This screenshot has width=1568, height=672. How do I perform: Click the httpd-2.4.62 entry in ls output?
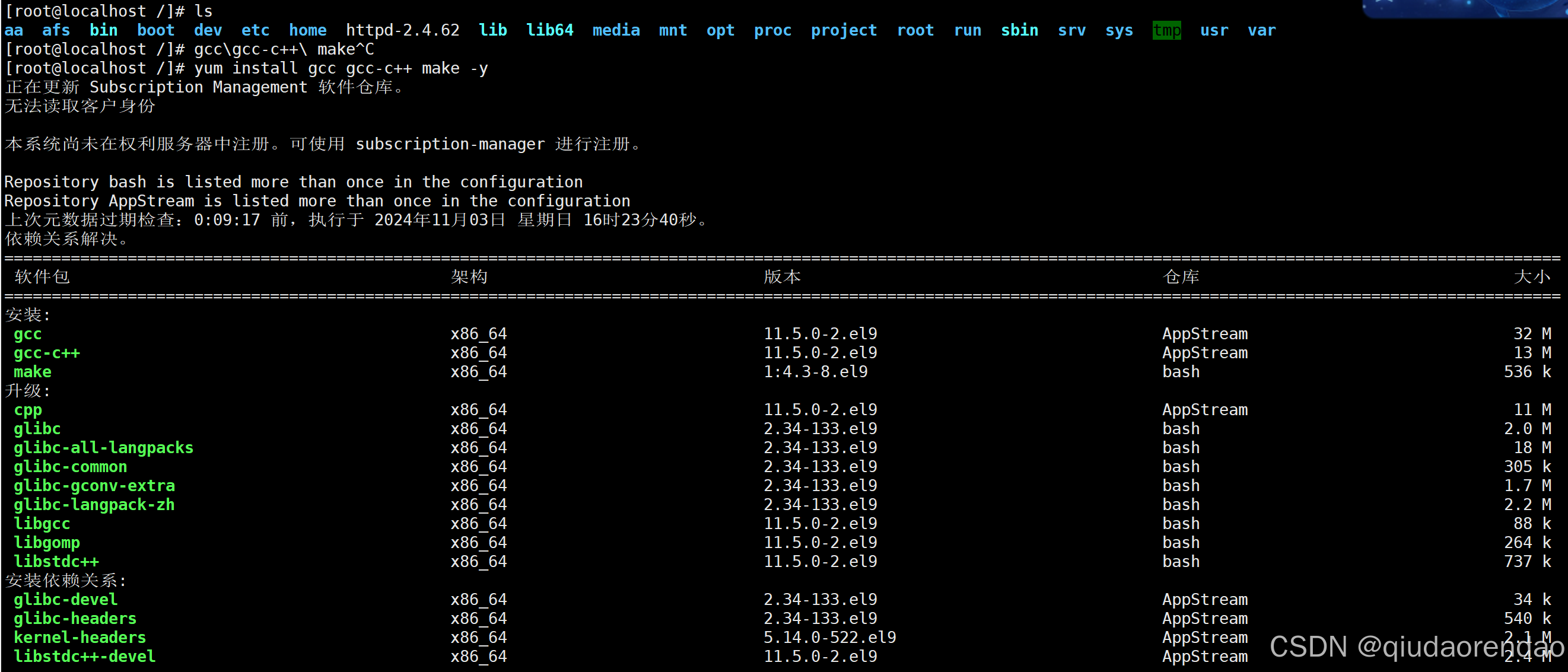[x=402, y=30]
